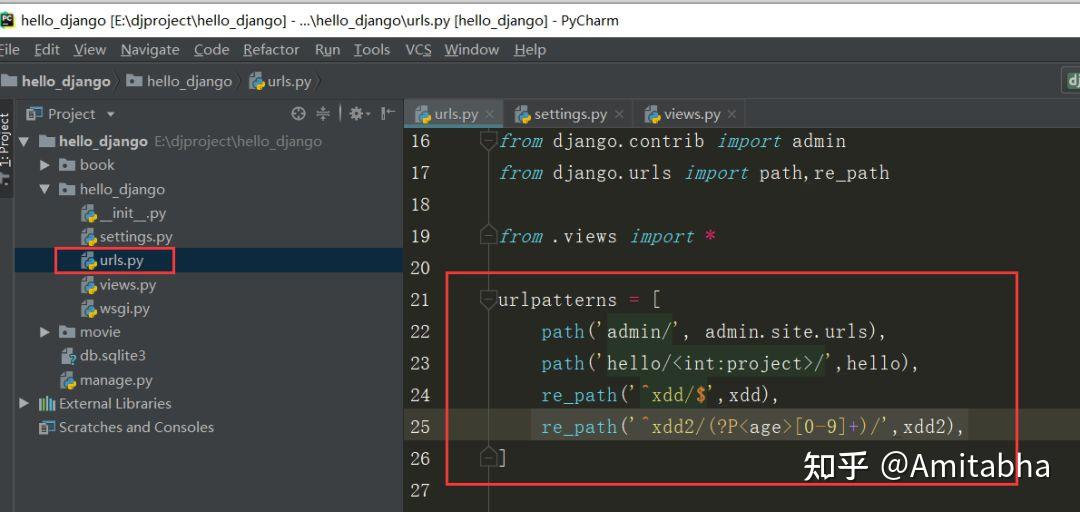Image resolution: width=1080 pixels, height=512 pixels.
Task: Click the manage.py file icon
Action: point(68,380)
